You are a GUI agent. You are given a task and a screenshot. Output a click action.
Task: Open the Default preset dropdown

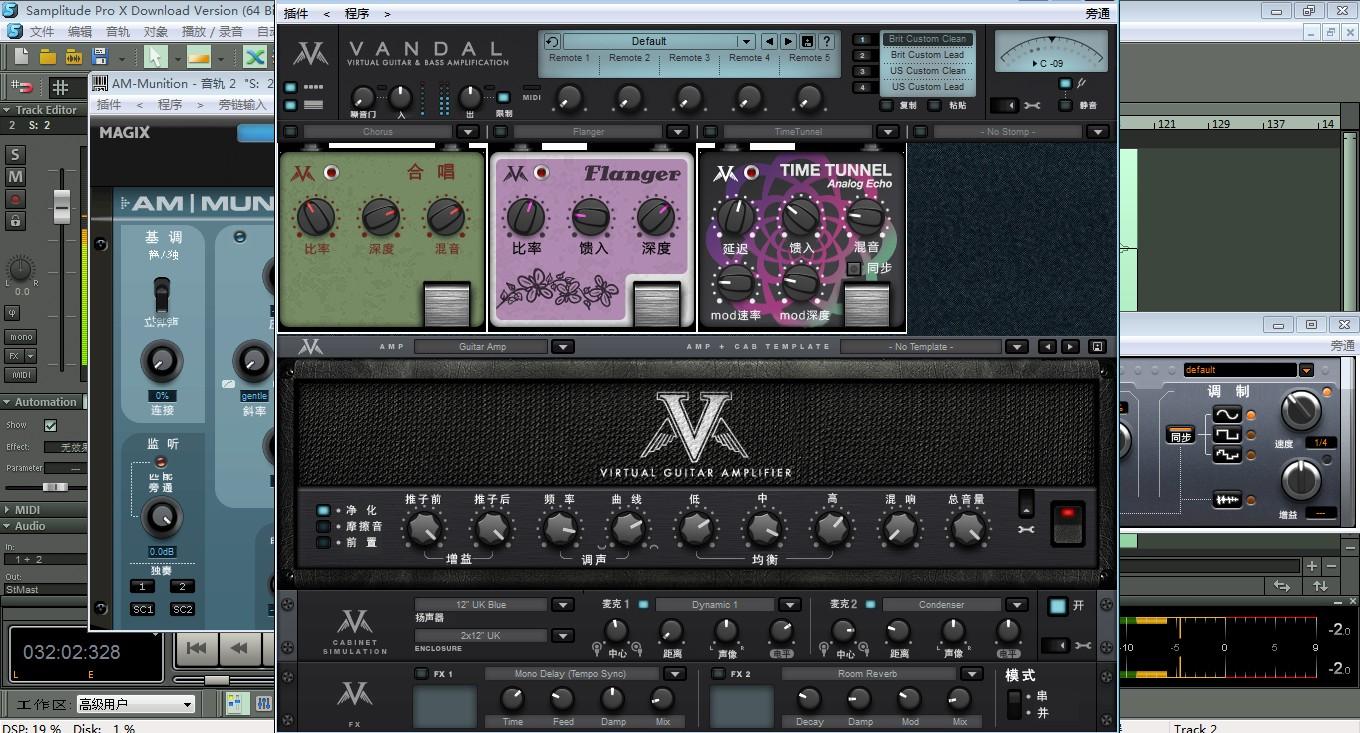click(x=745, y=42)
